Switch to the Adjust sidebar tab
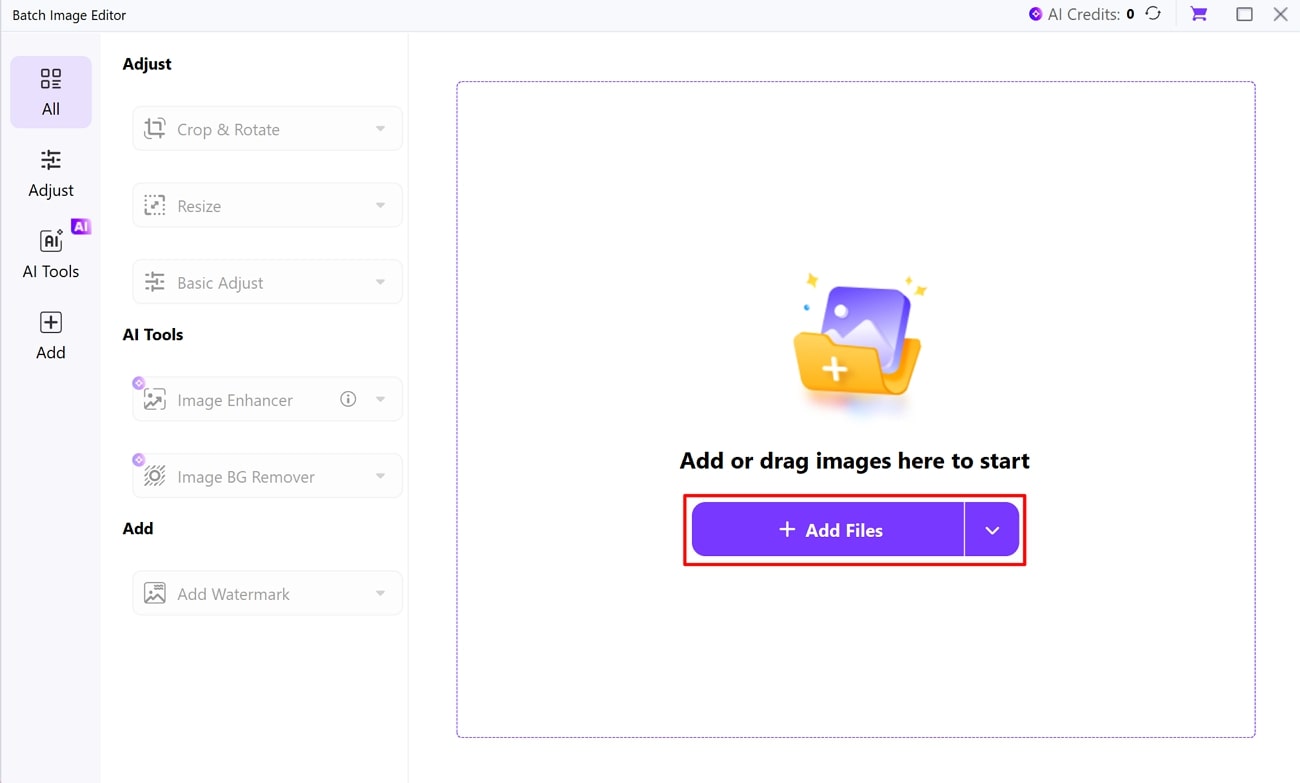This screenshot has width=1300, height=783. 51,173
